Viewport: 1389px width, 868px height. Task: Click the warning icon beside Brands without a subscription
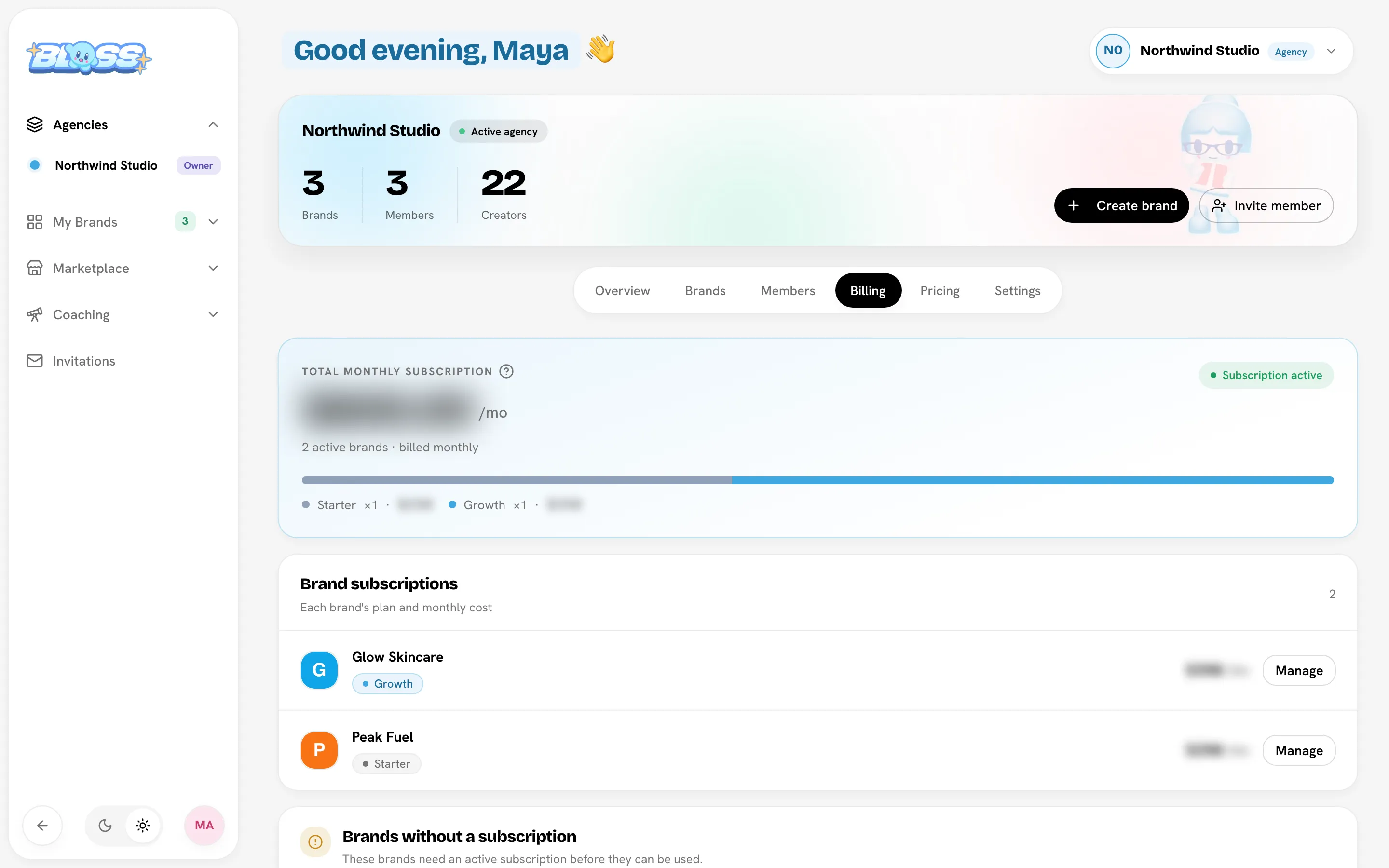click(316, 841)
